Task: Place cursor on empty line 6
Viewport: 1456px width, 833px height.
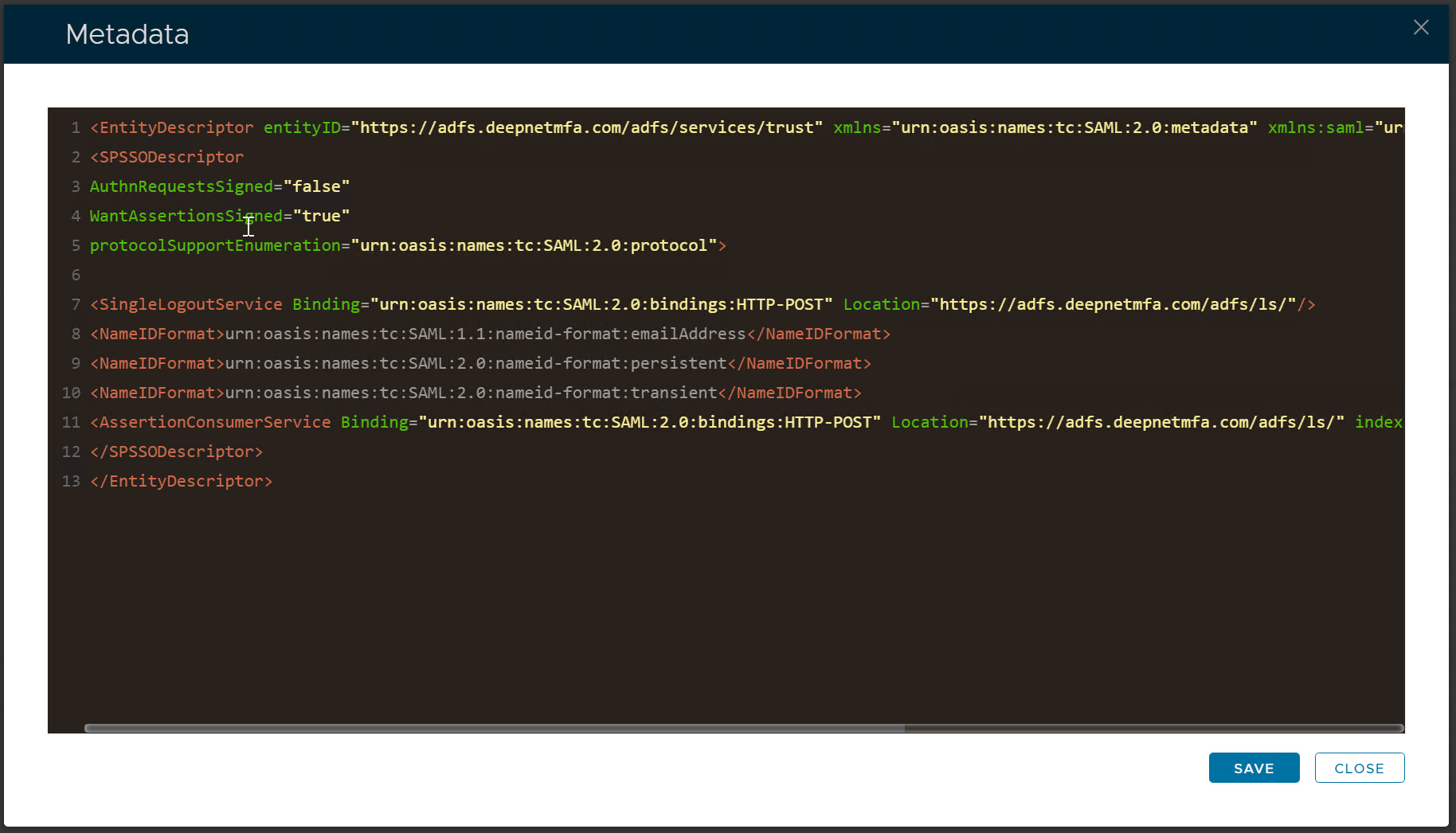Action: click(x=319, y=275)
